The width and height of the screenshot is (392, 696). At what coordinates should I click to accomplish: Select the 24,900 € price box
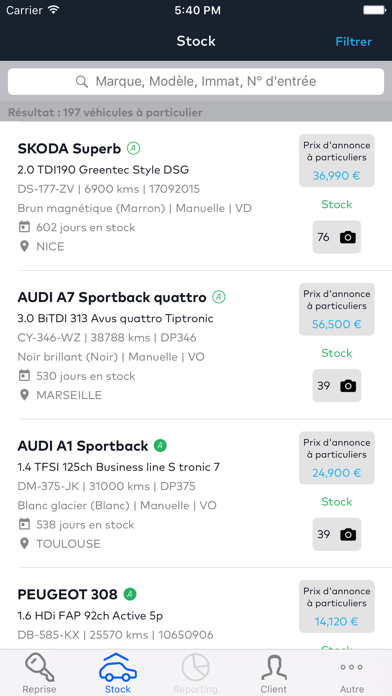337,458
